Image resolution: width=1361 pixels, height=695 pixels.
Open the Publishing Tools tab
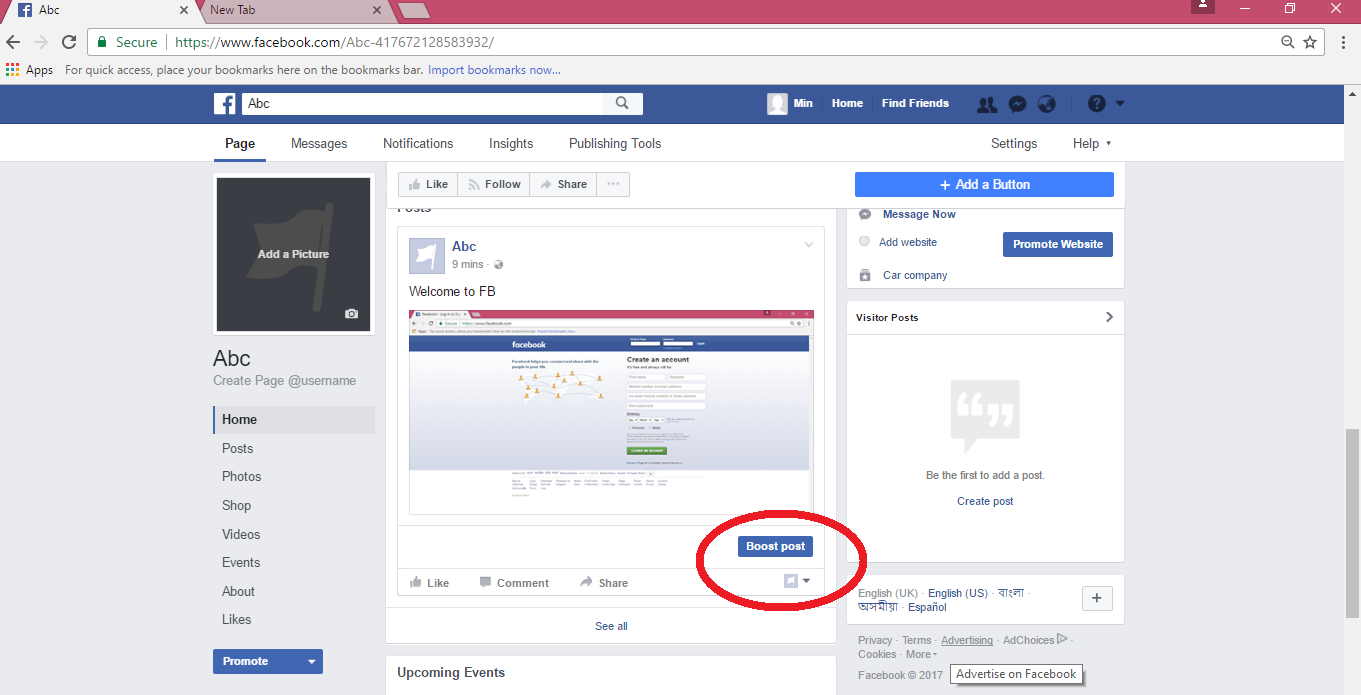point(615,143)
